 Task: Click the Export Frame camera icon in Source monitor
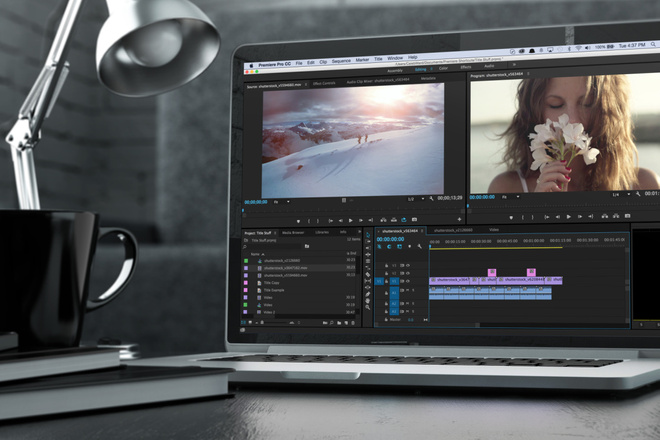pos(414,219)
